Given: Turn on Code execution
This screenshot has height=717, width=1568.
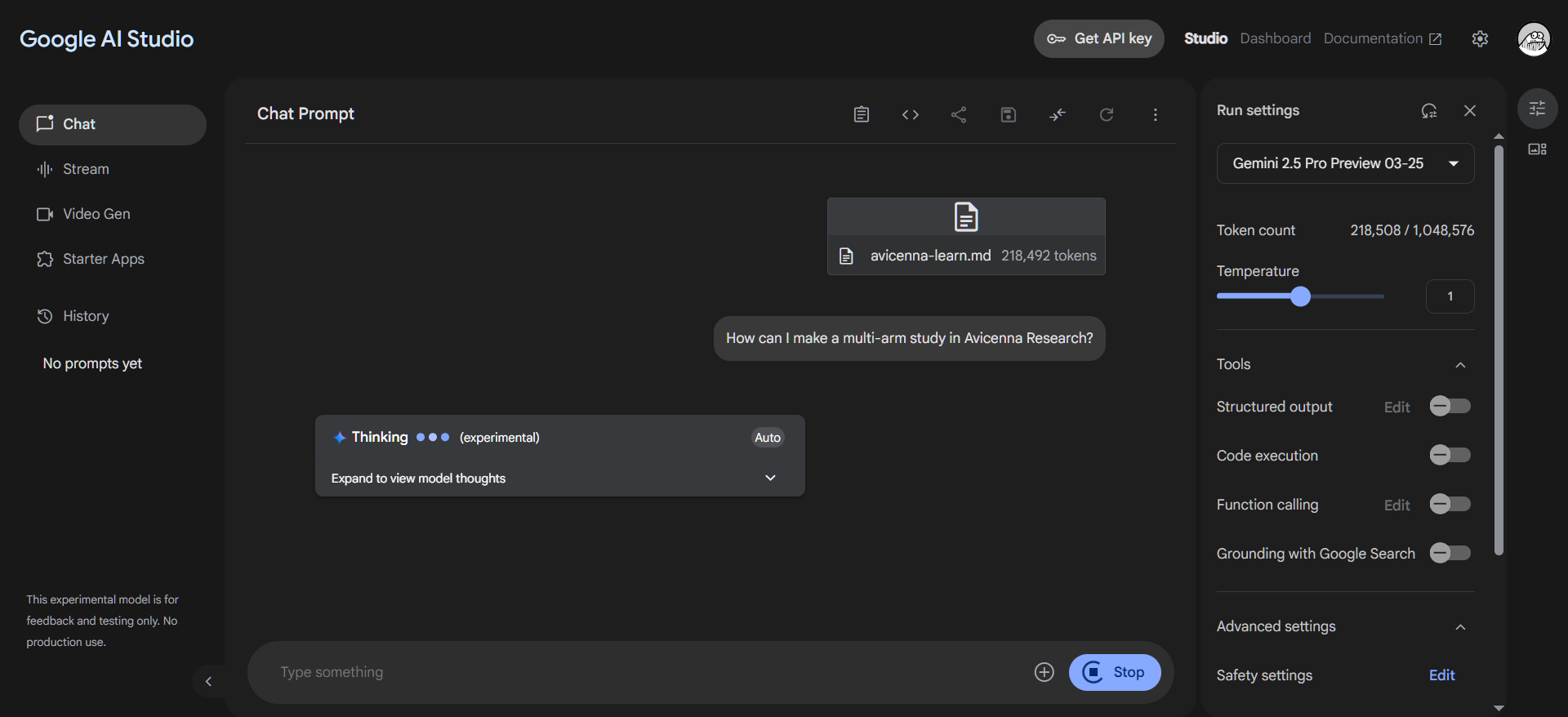Looking at the screenshot, I should click(1450, 455).
